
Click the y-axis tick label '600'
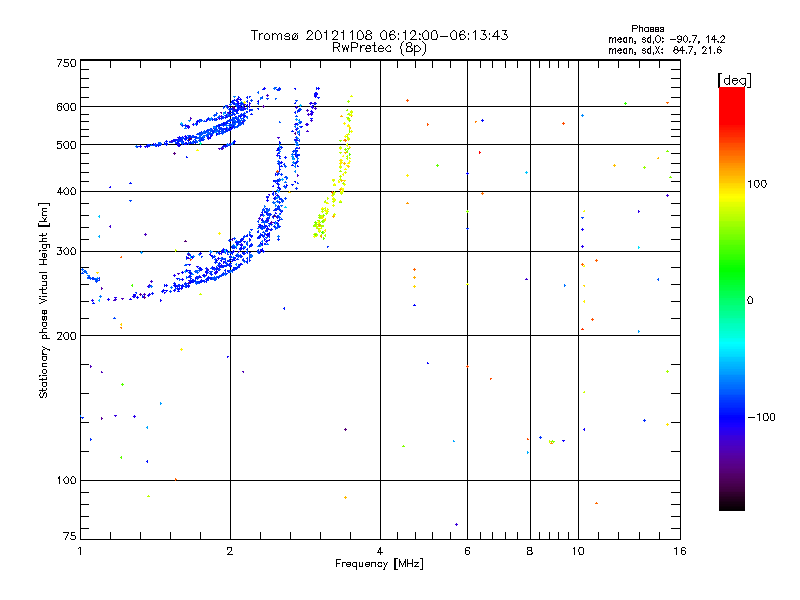point(66,107)
